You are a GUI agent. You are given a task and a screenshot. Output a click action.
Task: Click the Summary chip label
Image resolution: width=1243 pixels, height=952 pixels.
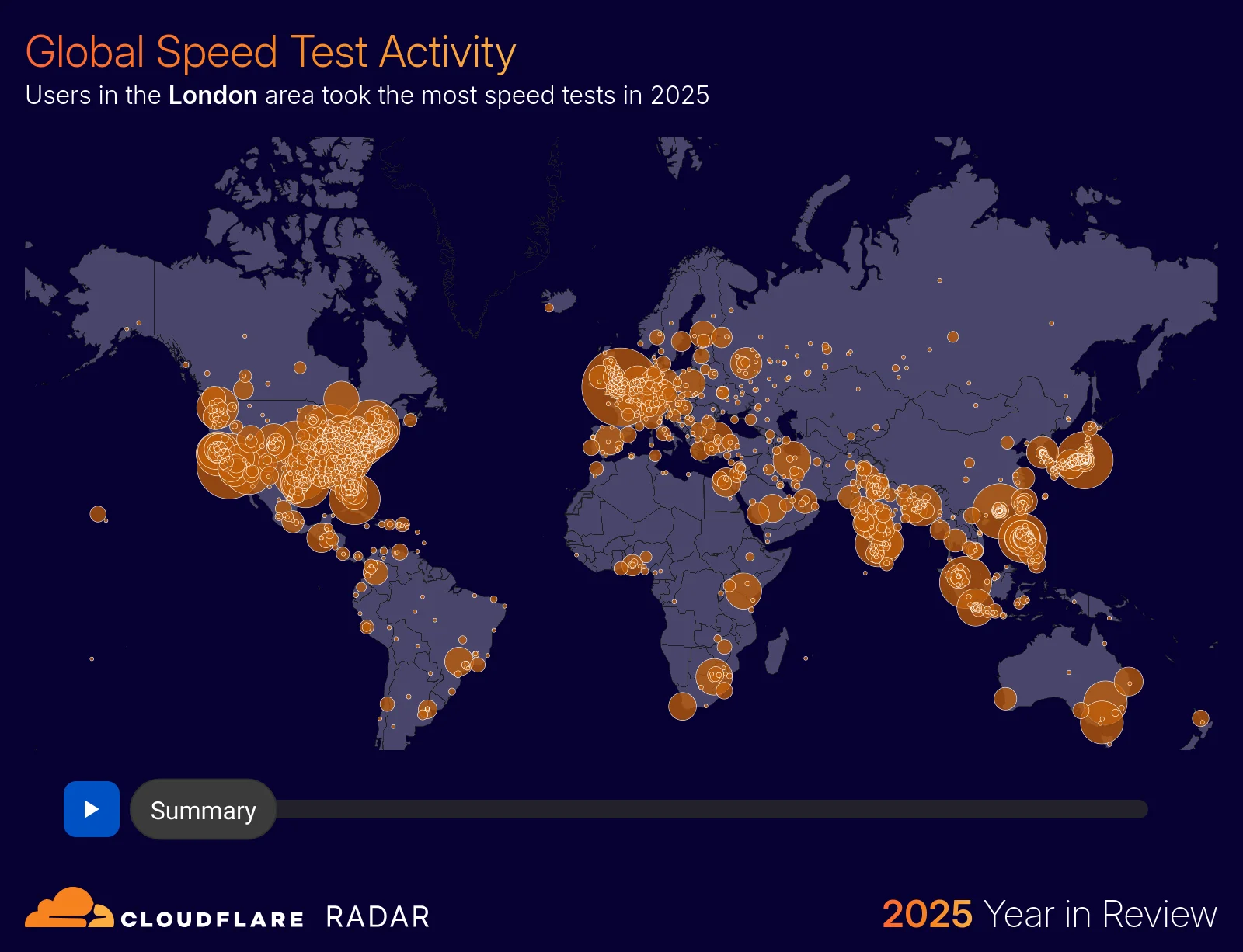pos(202,810)
